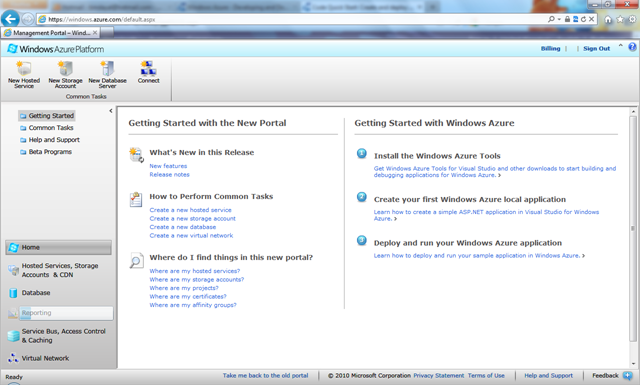
Task: Click the step 1 numbered circle icon
Action: [x=362, y=154]
